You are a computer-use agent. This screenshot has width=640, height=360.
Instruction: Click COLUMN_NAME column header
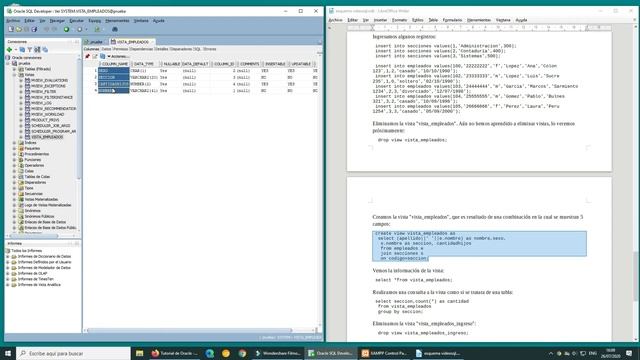click(x=115, y=64)
